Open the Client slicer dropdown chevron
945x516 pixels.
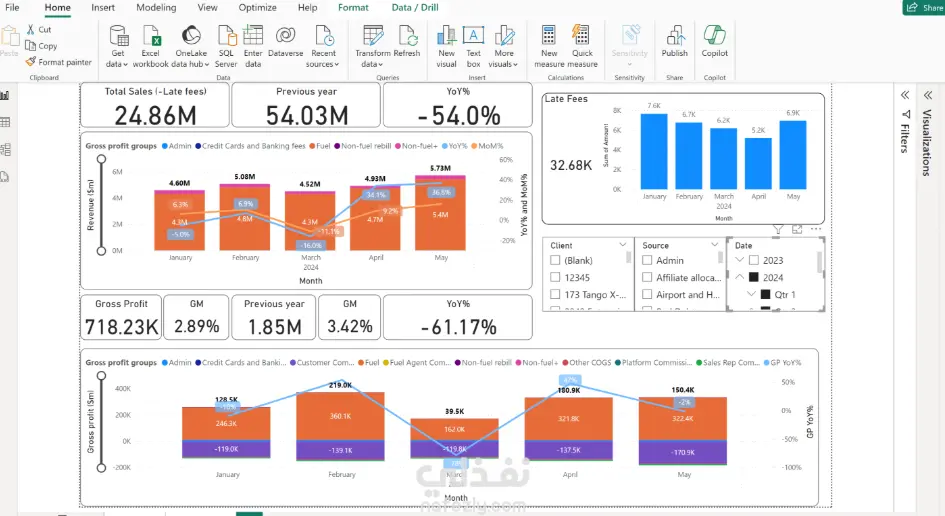[x=623, y=245]
